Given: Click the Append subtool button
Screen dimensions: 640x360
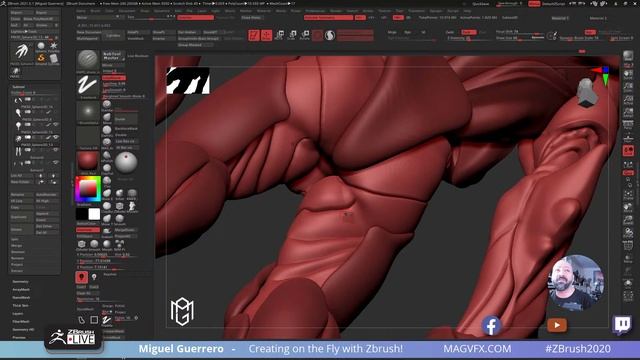Looking at the screenshot, I should pyautogui.click(x=46, y=213).
